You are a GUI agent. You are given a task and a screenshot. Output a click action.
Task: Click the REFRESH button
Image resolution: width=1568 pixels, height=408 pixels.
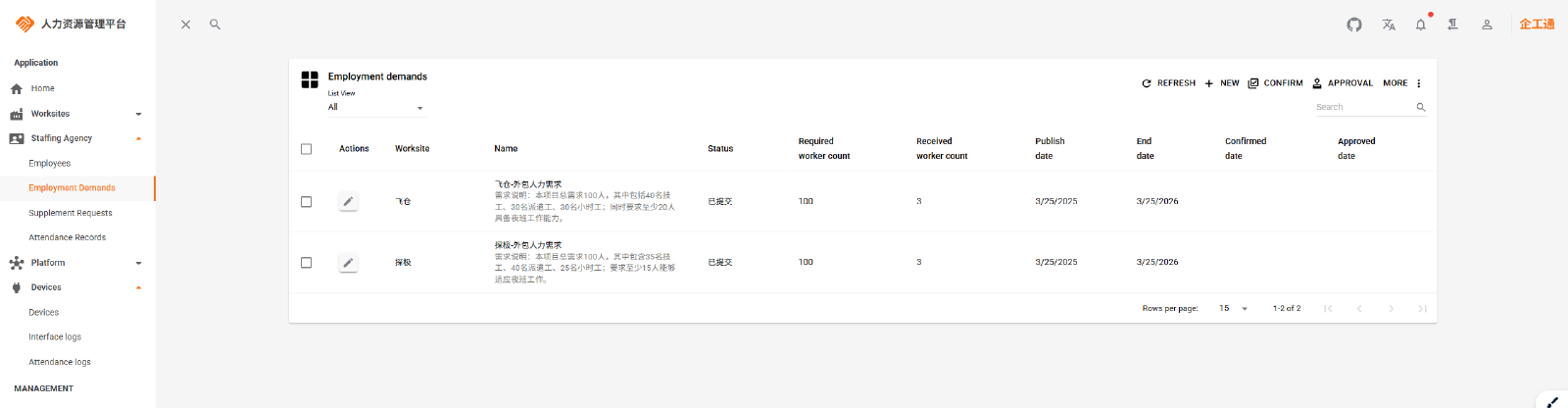point(1168,83)
